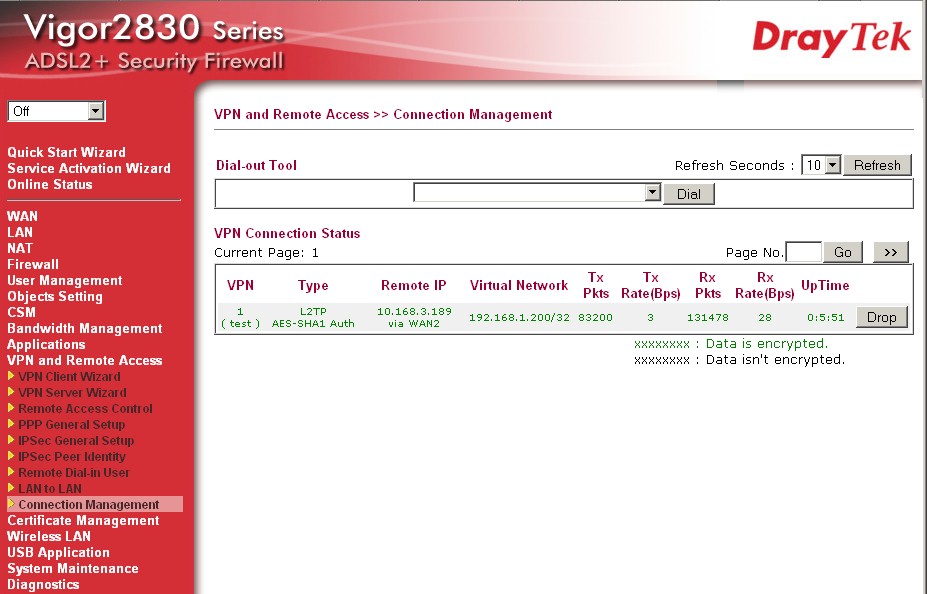Click the yellow arrow beside VPN Client Wizard
Screen dimensions: 927x594
[x=11, y=376]
